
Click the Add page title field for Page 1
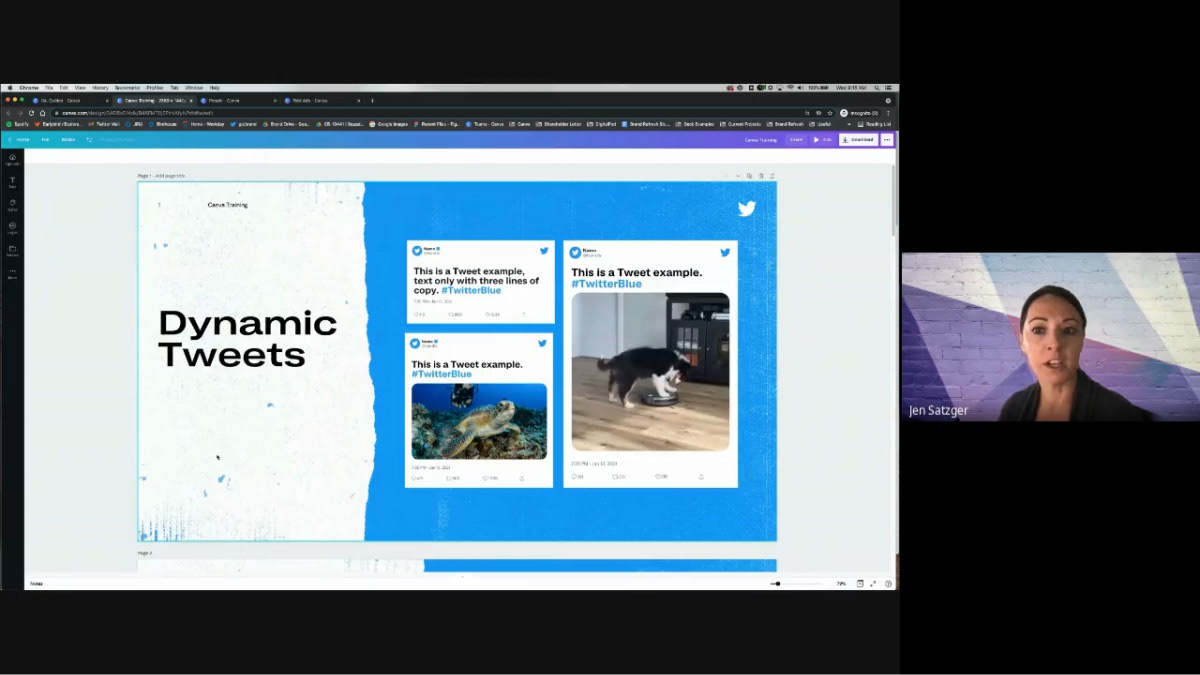169,176
